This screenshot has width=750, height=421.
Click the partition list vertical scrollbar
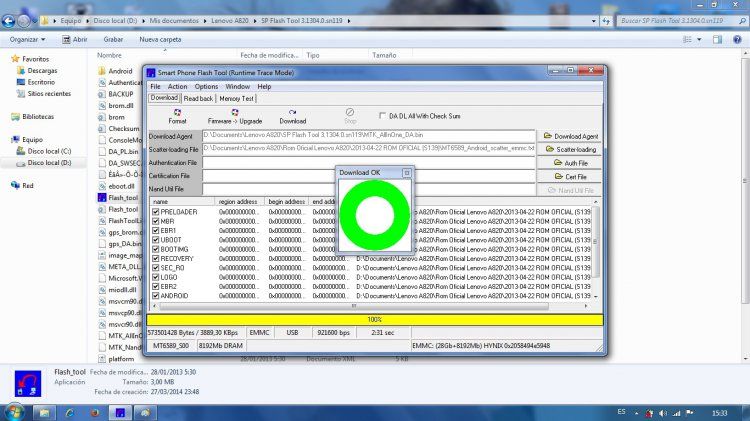coord(596,242)
